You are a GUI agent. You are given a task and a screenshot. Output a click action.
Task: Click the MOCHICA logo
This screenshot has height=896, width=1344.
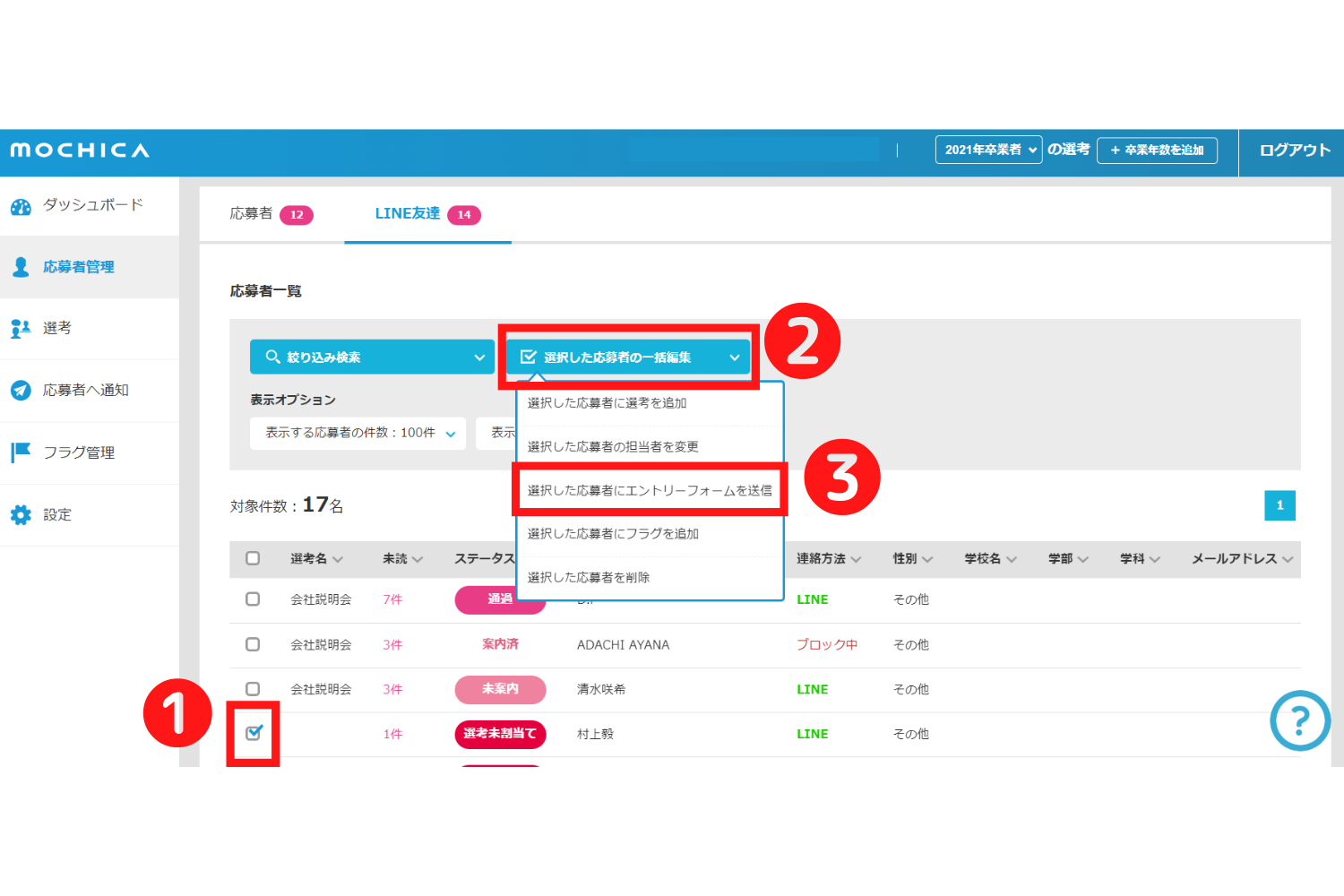pos(80,151)
